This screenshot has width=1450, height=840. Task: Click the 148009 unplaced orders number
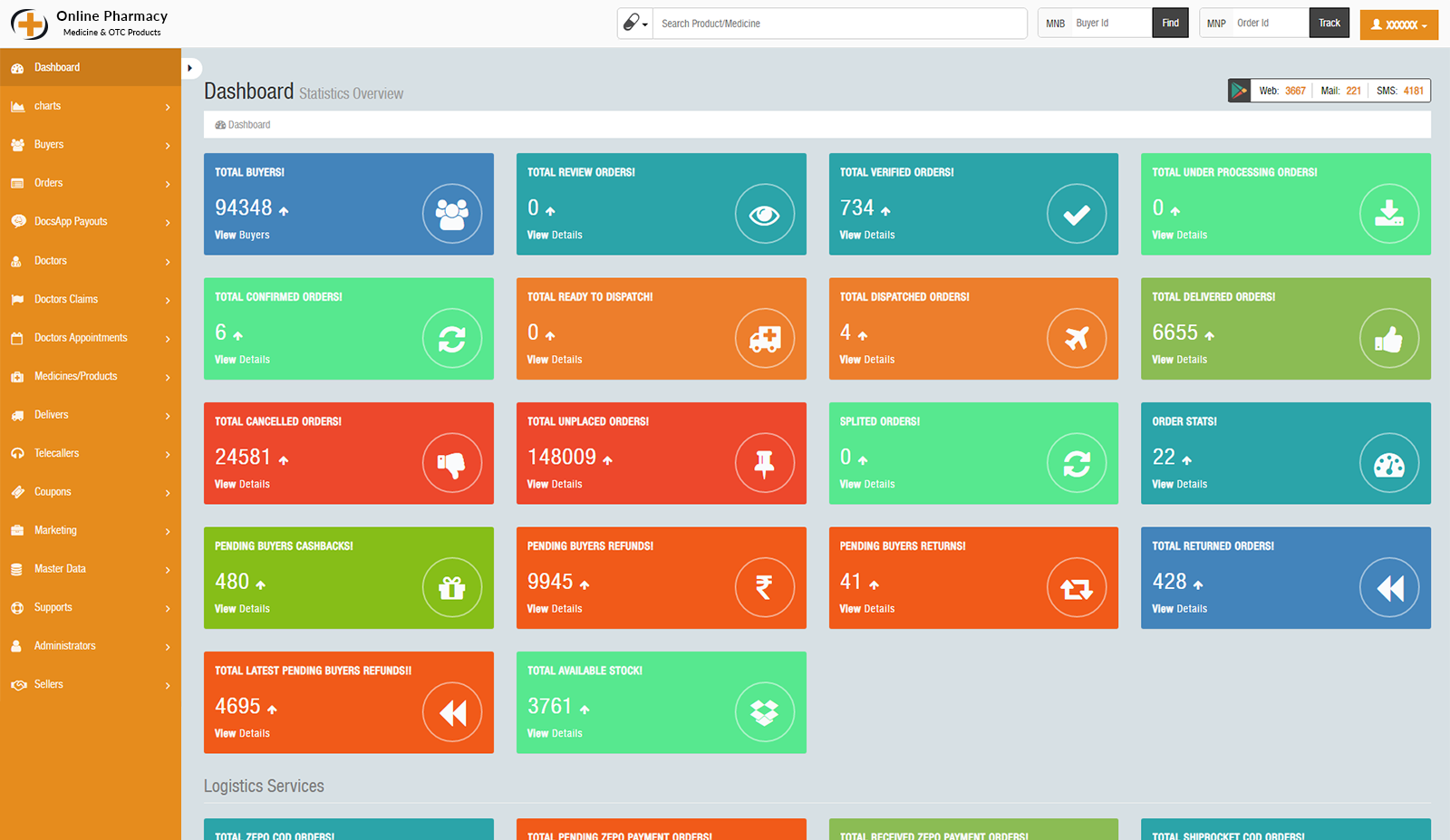562,457
